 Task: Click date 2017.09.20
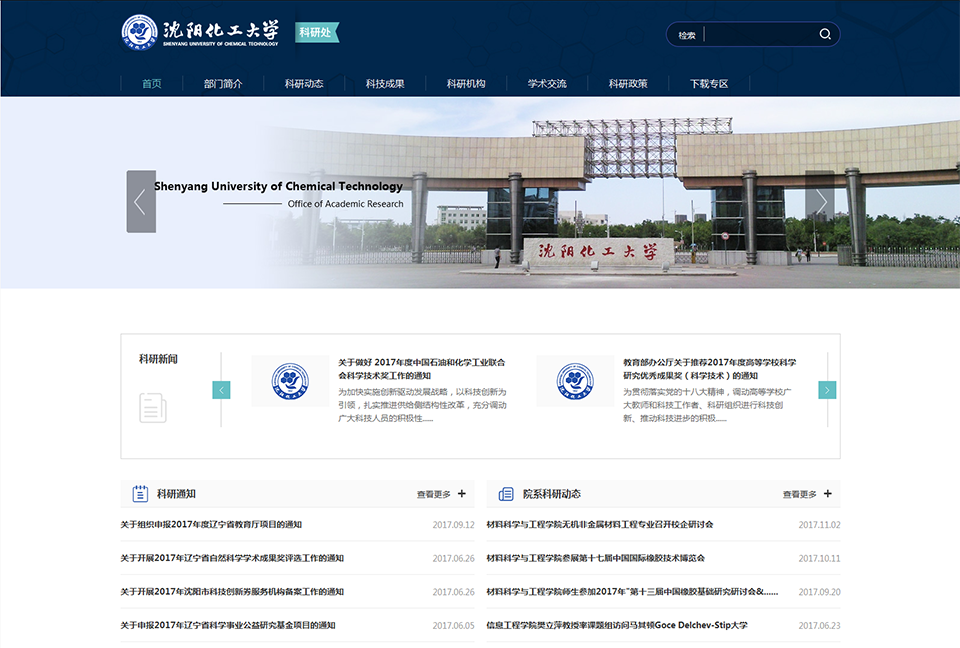click(820, 592)
